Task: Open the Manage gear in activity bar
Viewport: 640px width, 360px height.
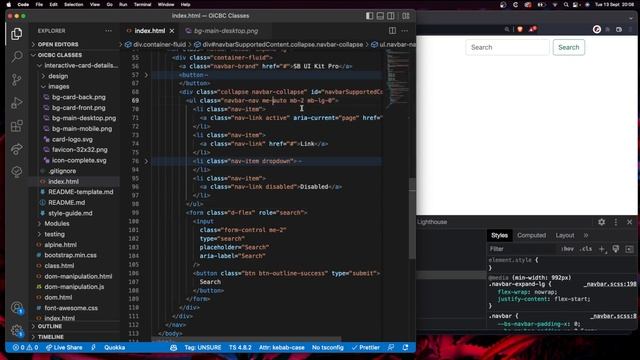Action: pyautogui.click(x=17, y=330)
